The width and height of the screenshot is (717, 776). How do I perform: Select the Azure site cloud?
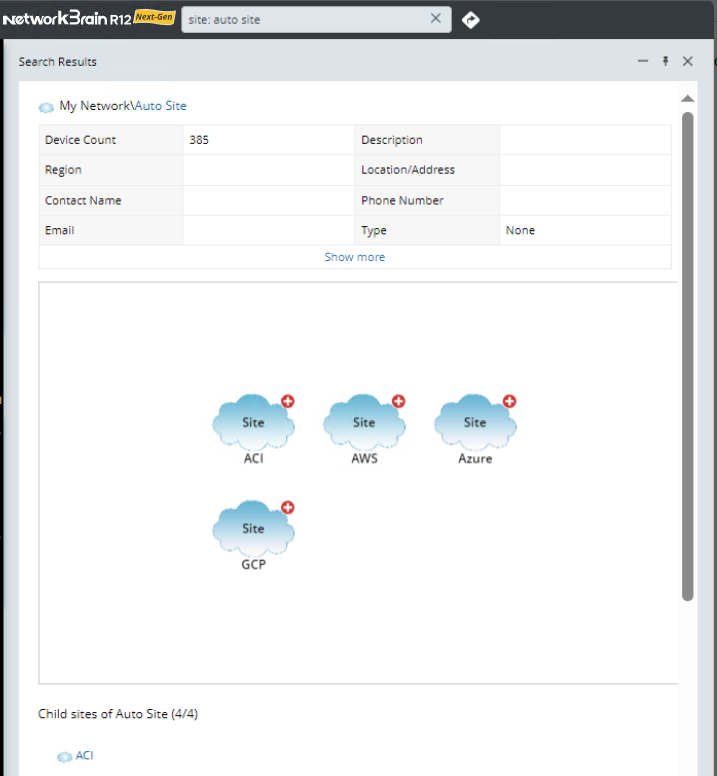475,422
